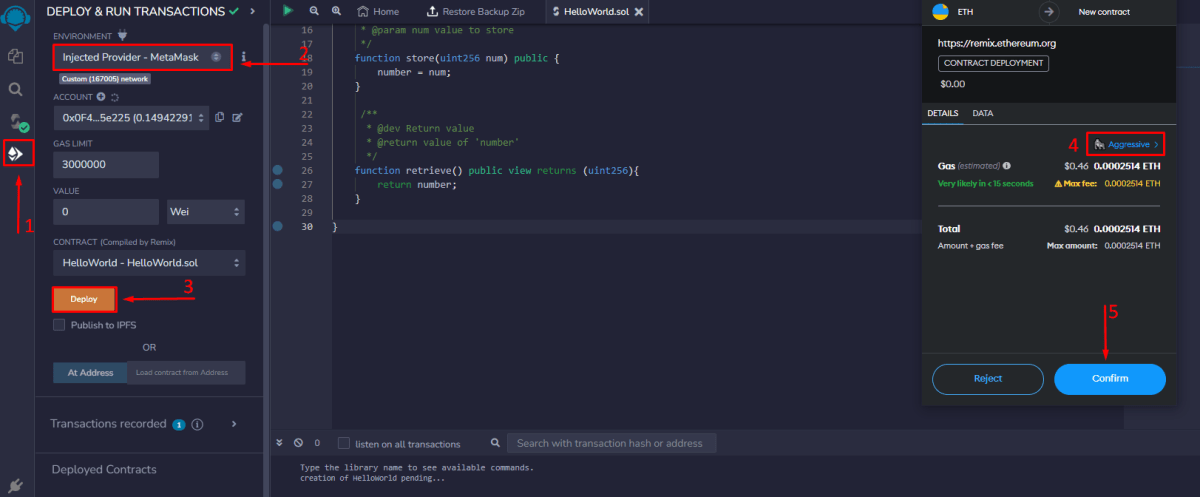Switch to Restore Backup Zip tab

click(477, 11)
